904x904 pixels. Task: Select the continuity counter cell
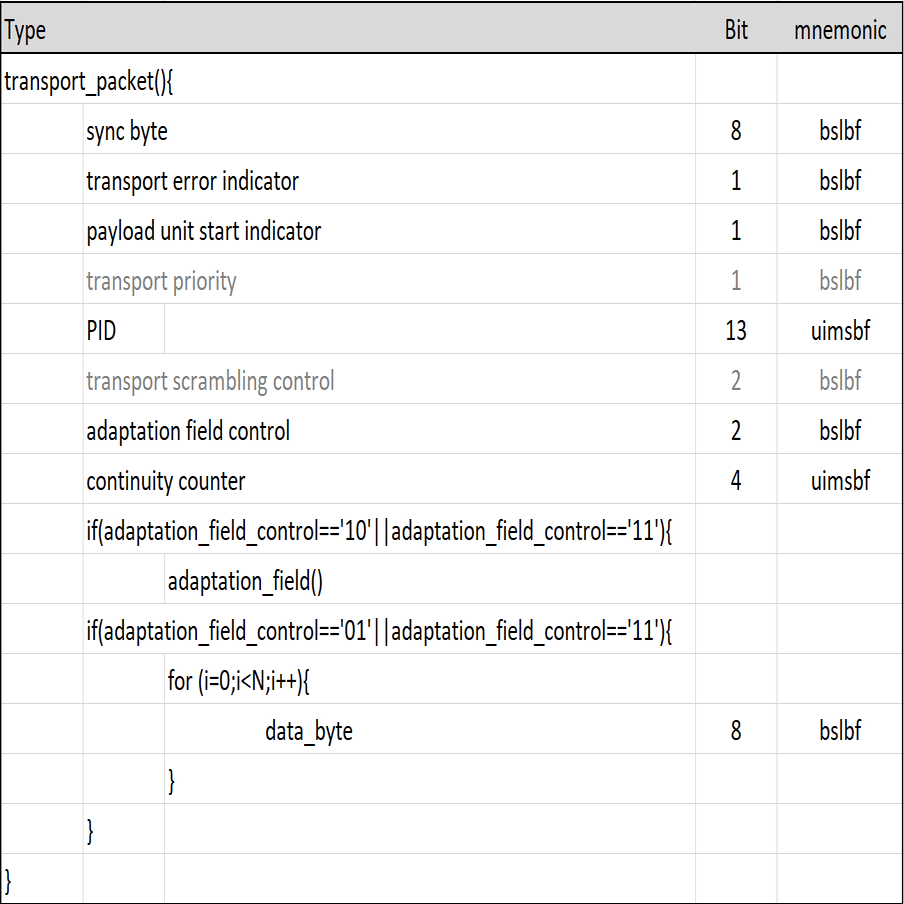(166, 481)
